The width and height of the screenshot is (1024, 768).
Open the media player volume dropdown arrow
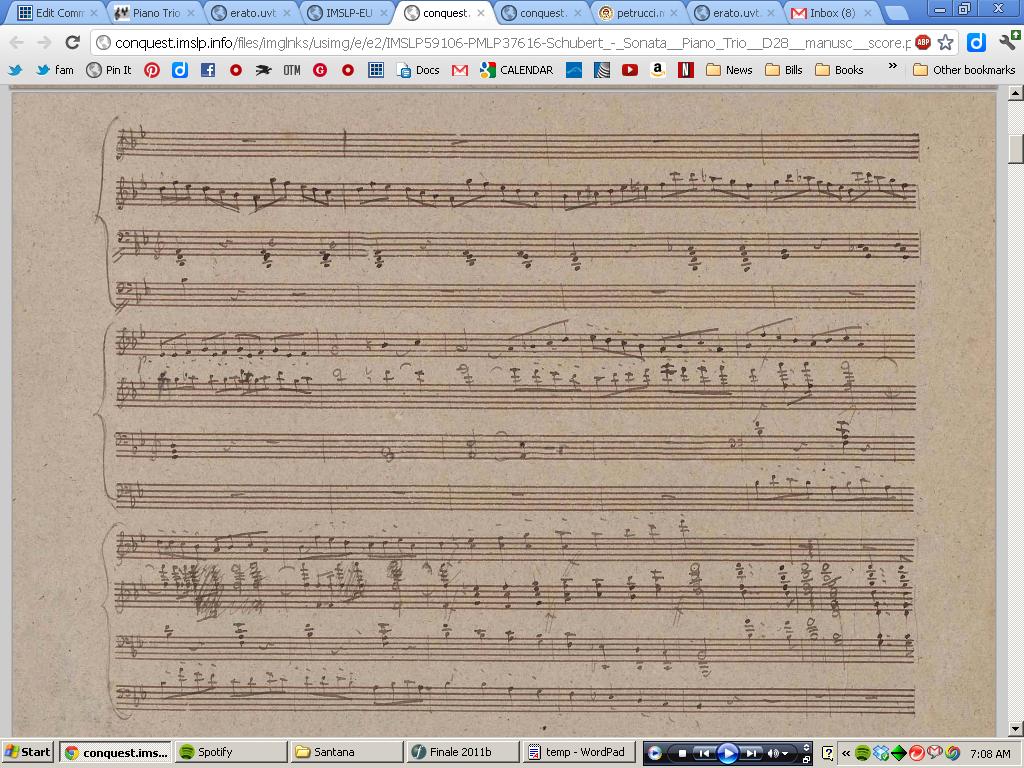pos(786,754)
